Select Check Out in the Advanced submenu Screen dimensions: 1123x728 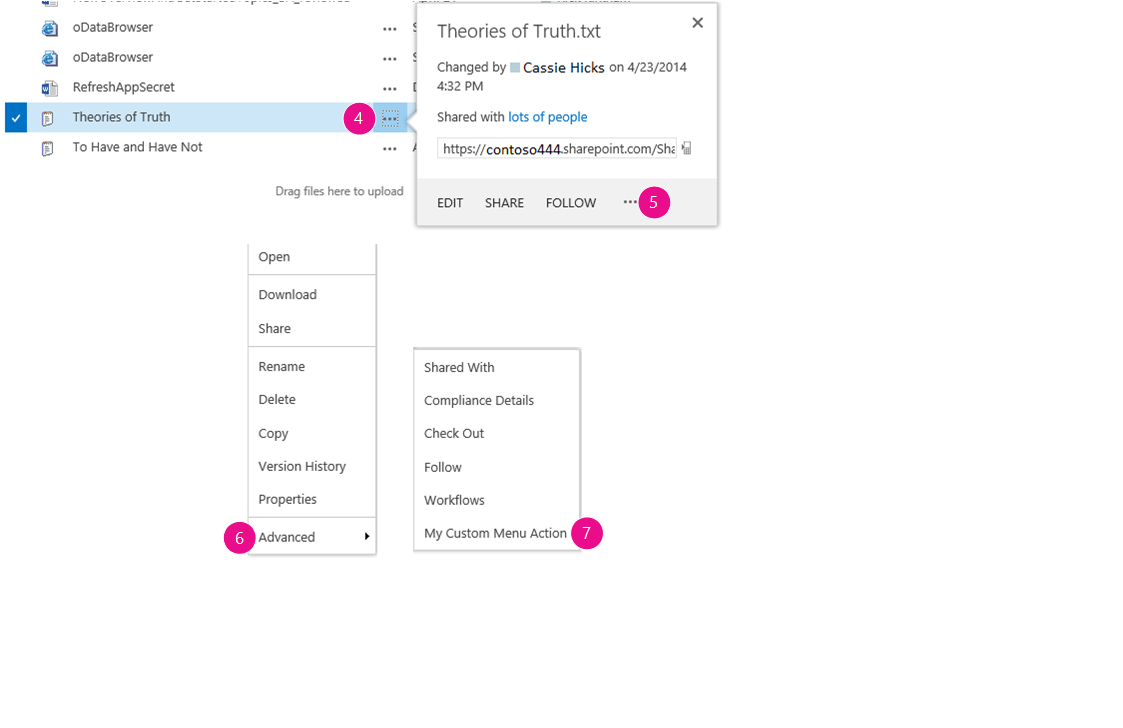coord(454,433)
